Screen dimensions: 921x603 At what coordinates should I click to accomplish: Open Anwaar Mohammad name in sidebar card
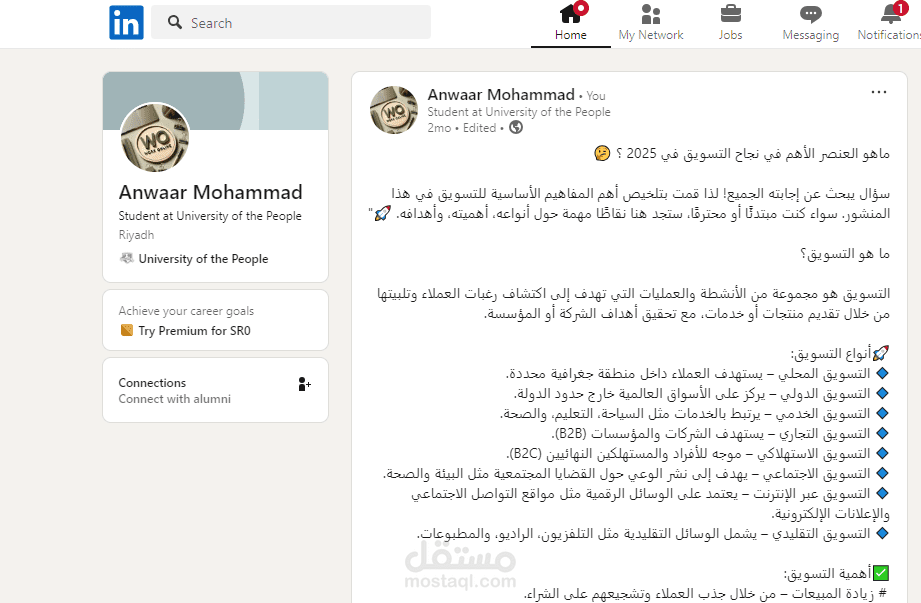210,192
